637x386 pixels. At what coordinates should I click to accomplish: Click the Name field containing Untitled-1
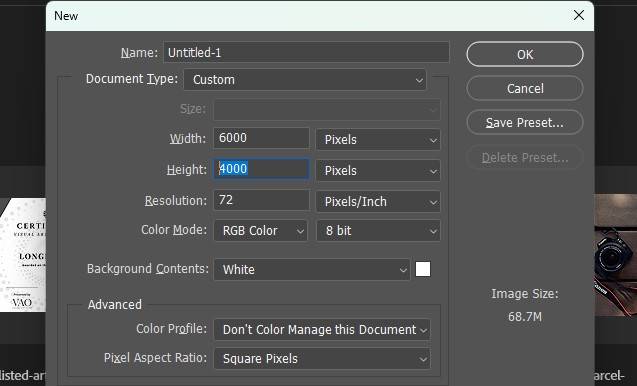pos(306,52)
